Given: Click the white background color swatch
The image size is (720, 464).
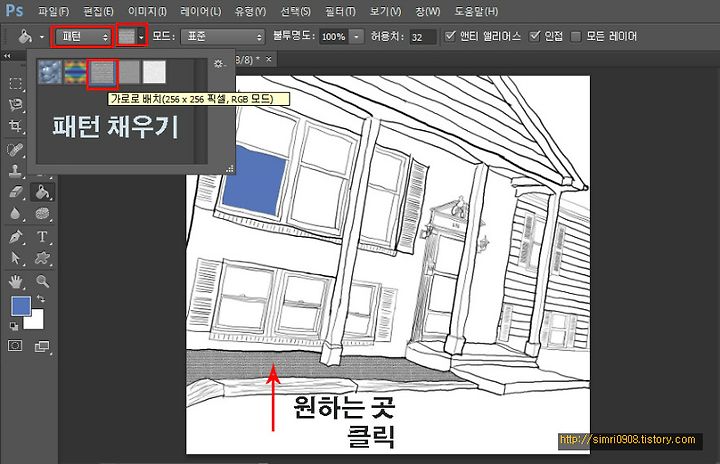Looking at the screenshot, I should (36, 322).
